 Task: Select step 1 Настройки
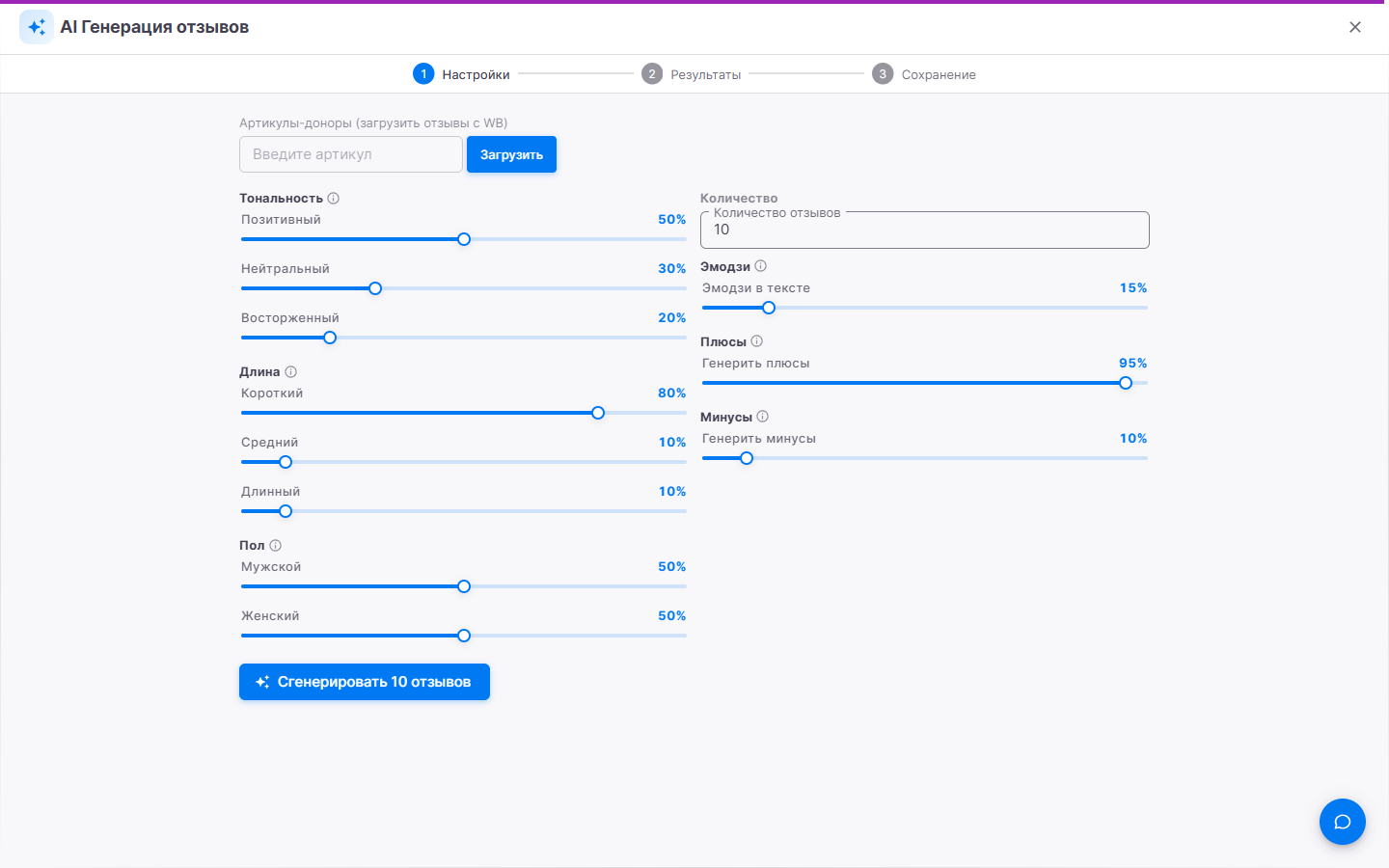point(461,74)
